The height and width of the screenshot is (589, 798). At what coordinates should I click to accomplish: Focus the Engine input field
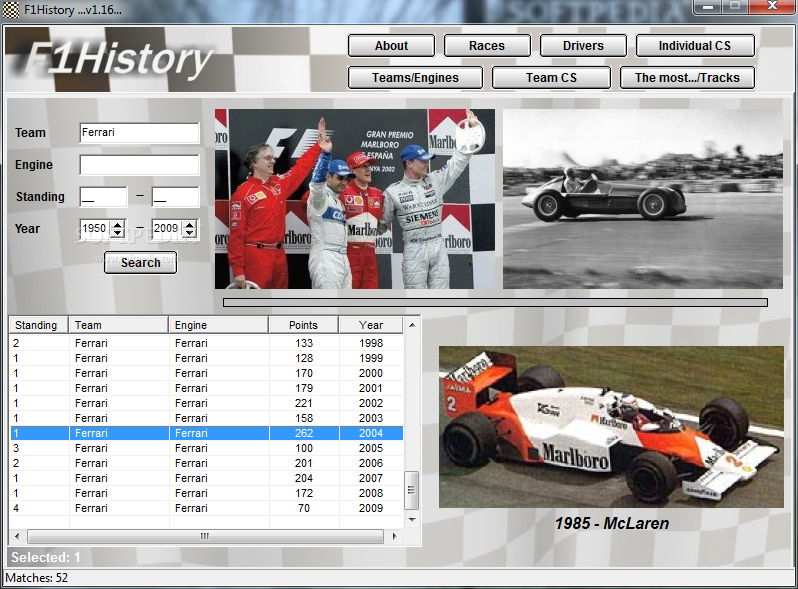pyautogui.click(x=139, y=165)
